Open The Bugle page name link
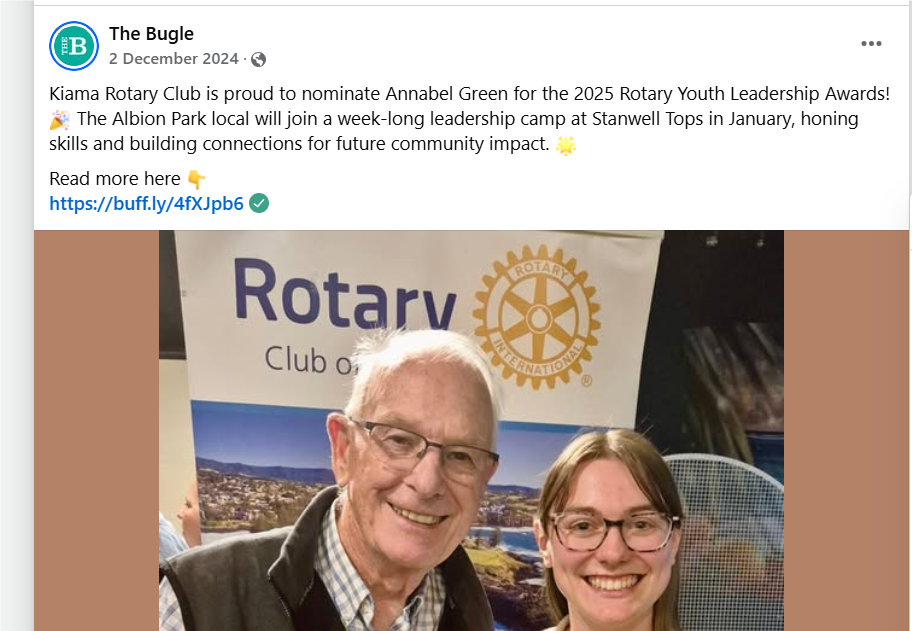The height and width of the screenshot is (631, 912). click(151, 34)
